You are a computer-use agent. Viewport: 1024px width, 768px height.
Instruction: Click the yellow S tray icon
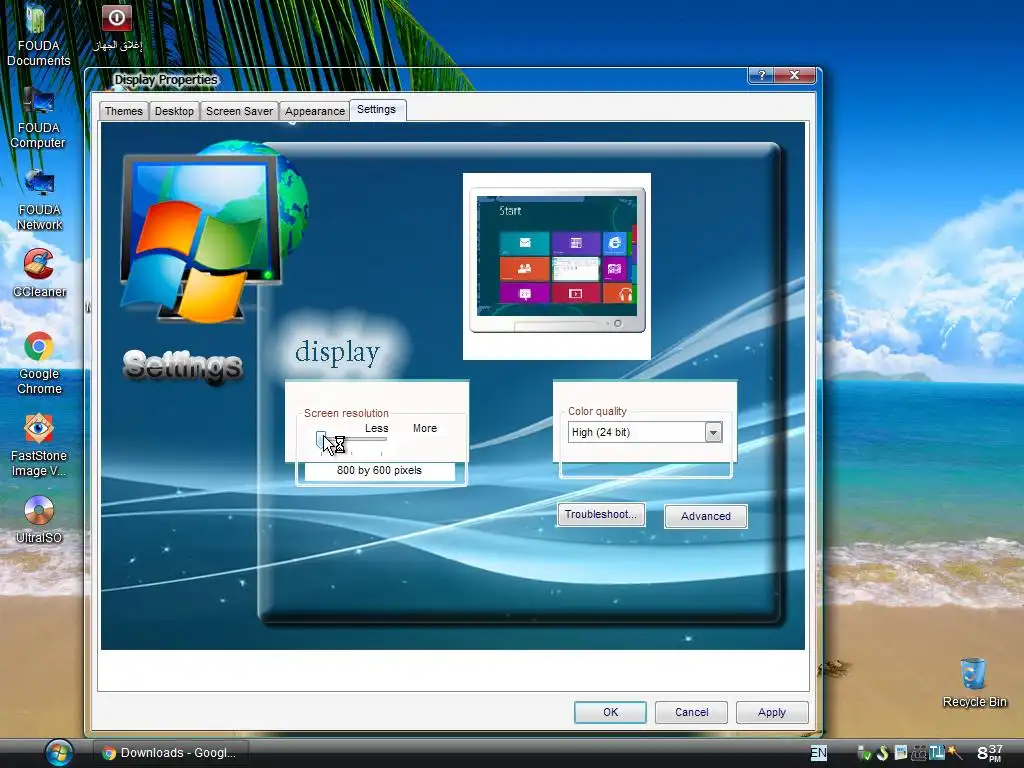coord(883,753)
